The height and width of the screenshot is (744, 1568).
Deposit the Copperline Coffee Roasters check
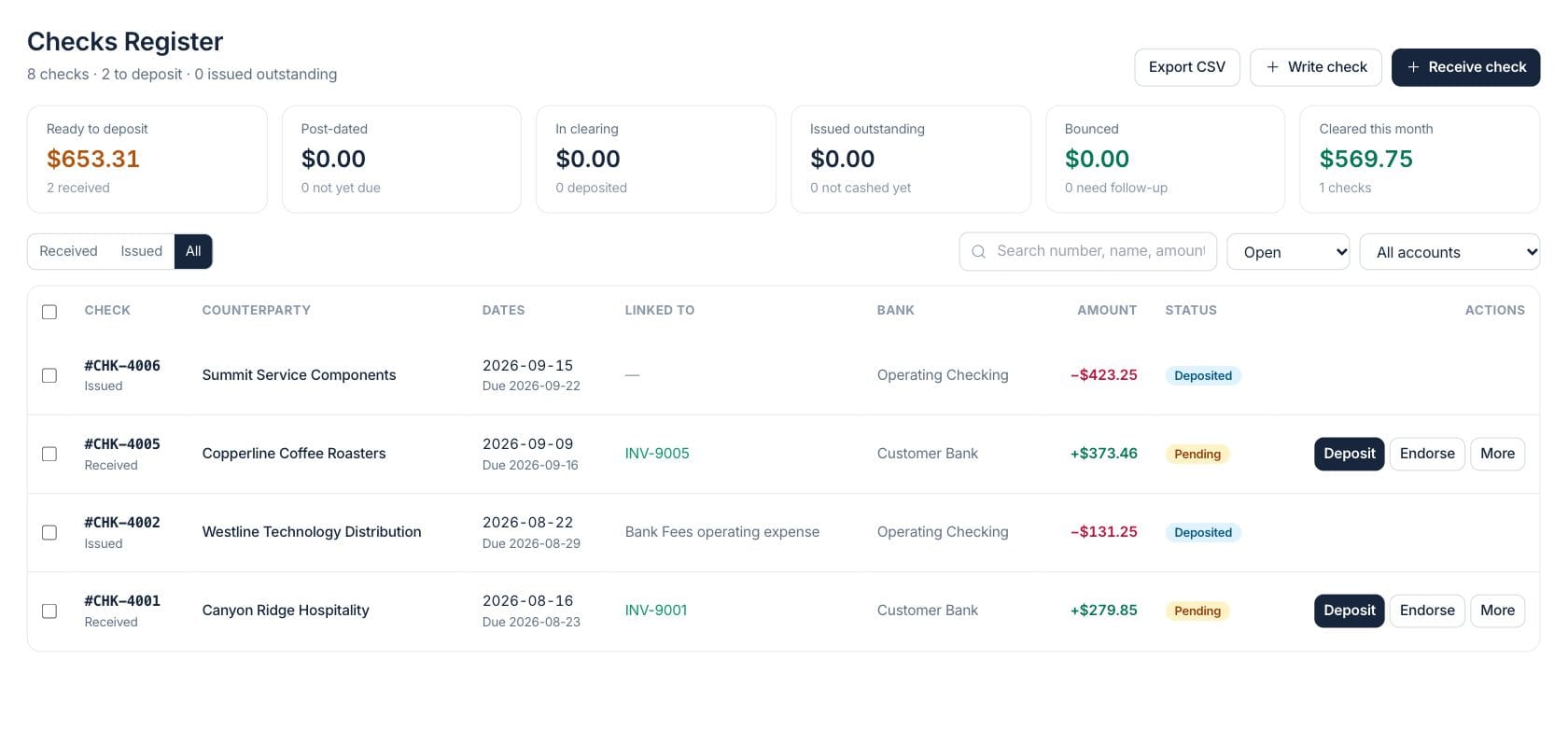pos(1350,454)
